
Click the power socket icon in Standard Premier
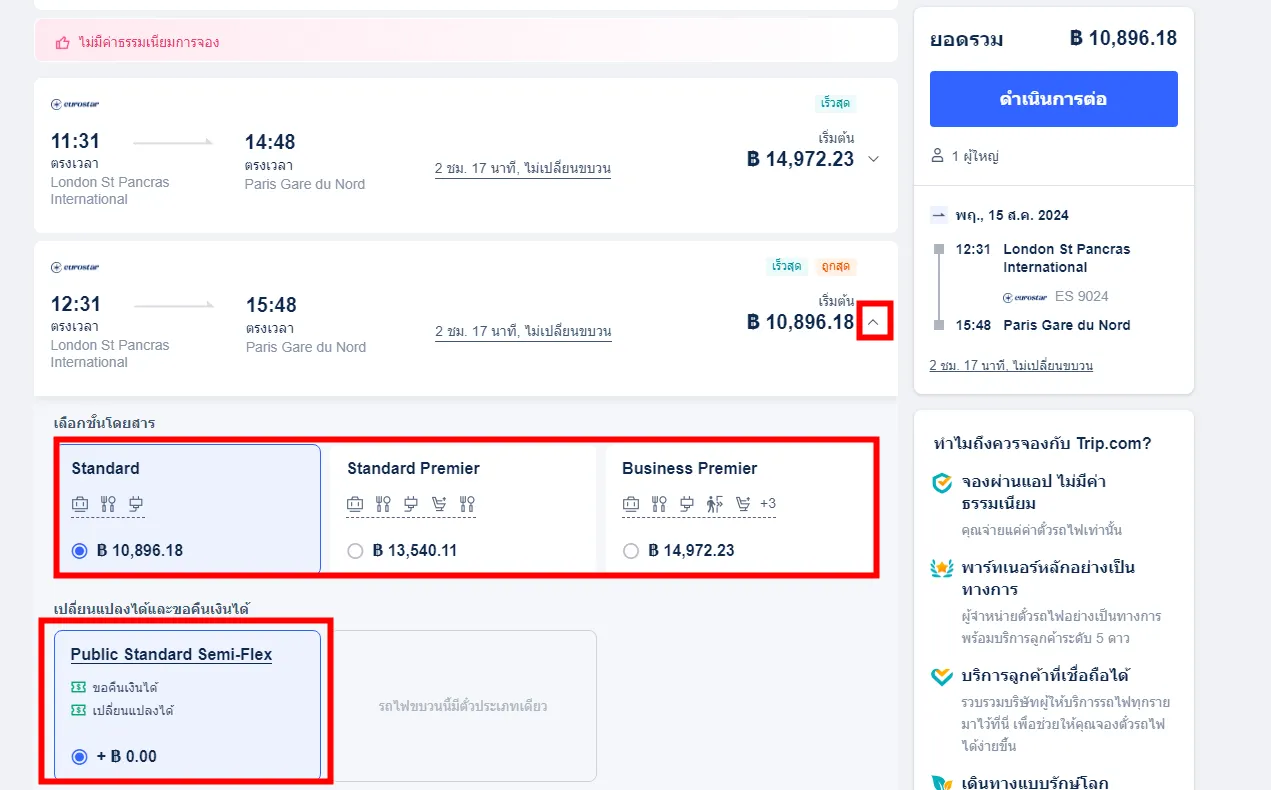[x=410, y=504]
